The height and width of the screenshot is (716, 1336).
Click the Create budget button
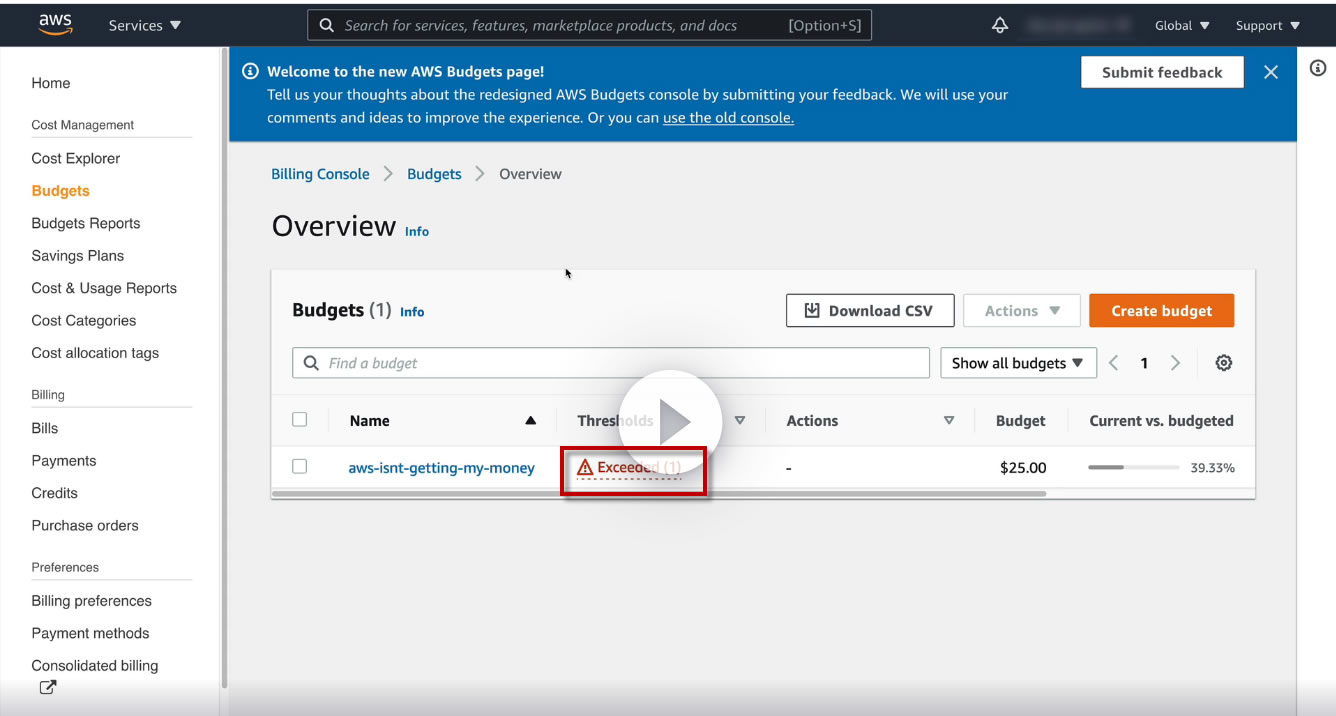(x=1160, y=311)
